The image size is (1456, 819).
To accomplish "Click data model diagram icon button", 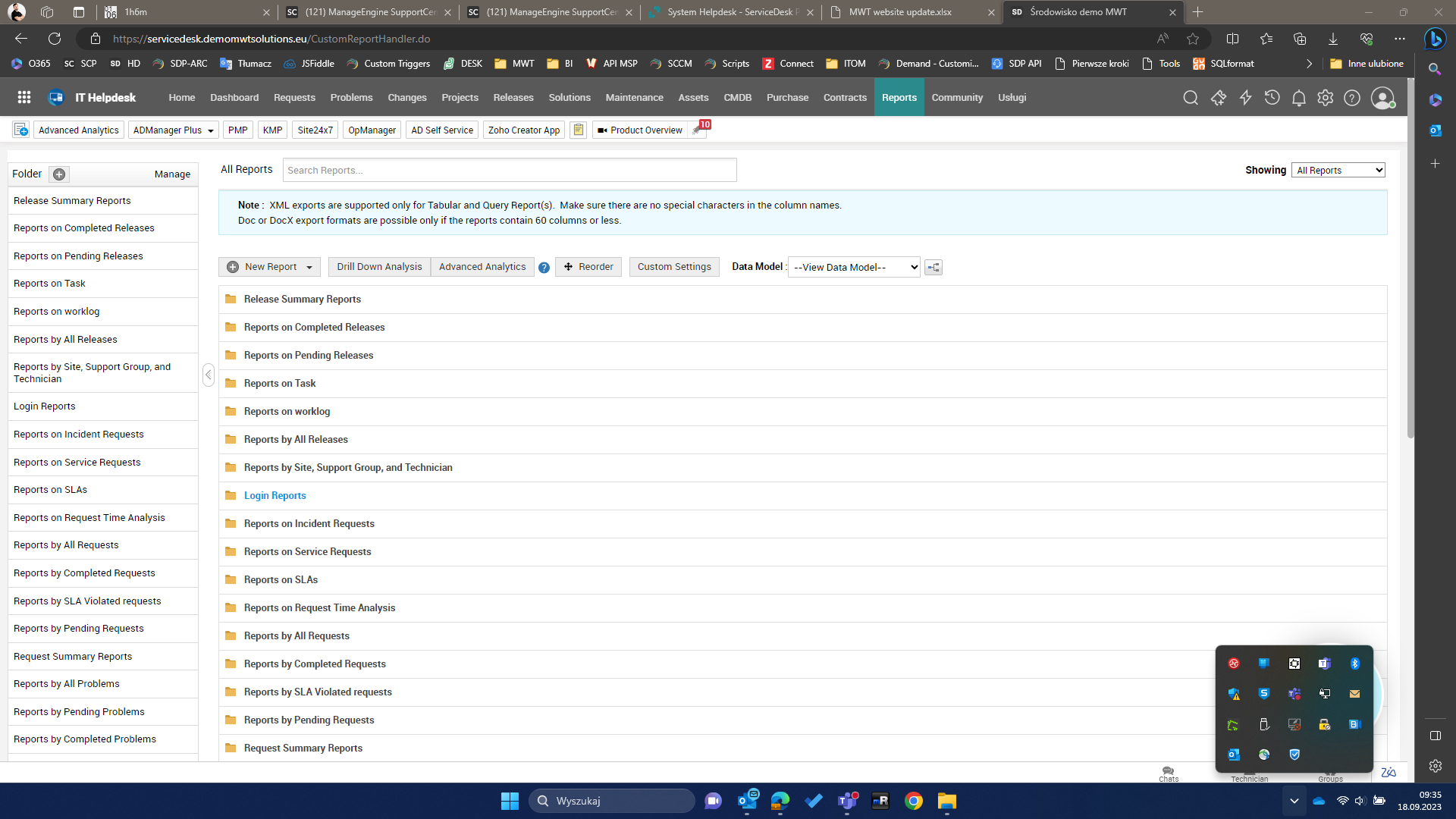I will [x=934, y=268].
